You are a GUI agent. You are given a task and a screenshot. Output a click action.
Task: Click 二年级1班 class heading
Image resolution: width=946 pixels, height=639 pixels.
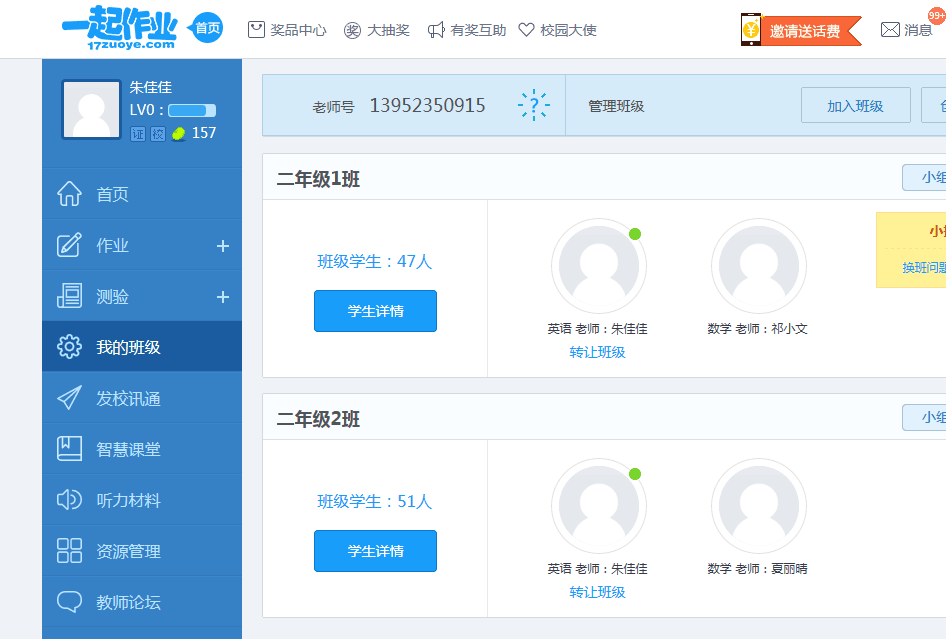(x=318, y=179)
